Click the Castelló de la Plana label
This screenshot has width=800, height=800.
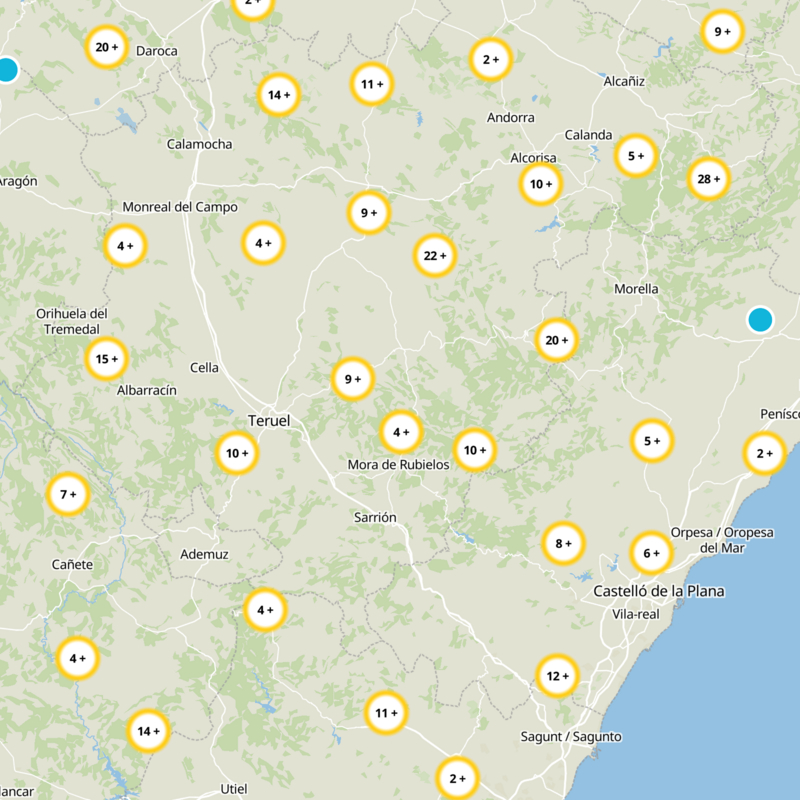click(659, 591)
